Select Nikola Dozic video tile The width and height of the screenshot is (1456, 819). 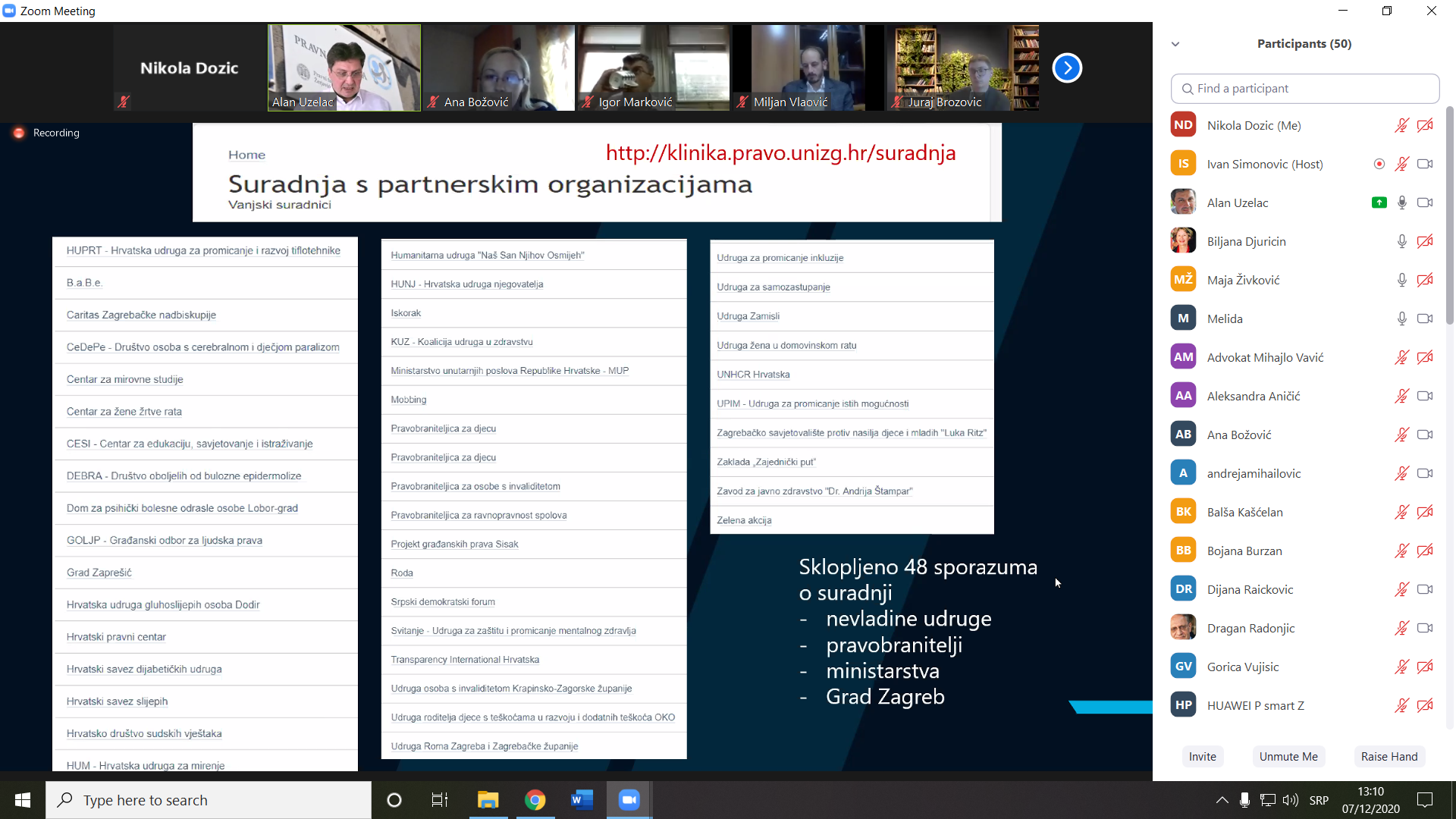(x=190, y=67)
